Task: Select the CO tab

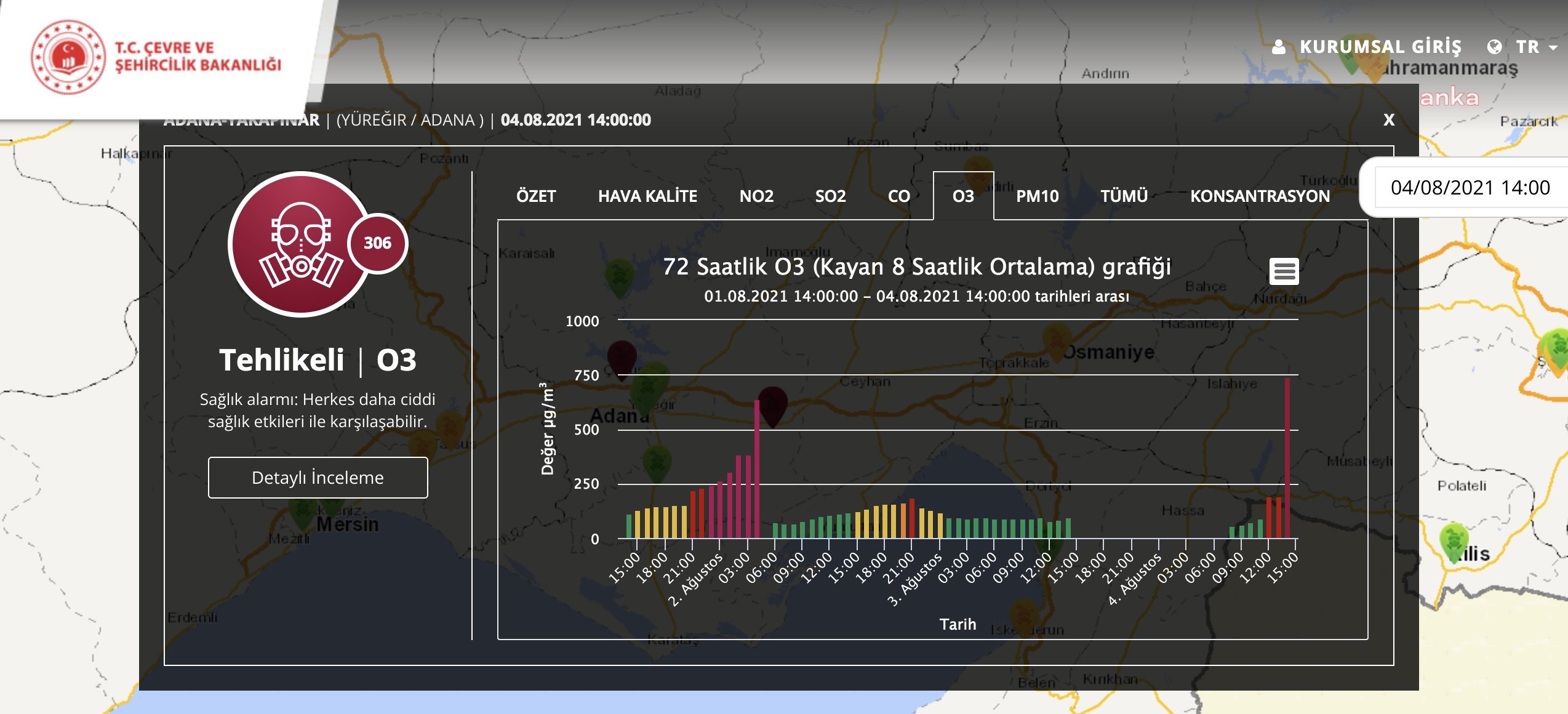Action: click(x=898, y=196)
